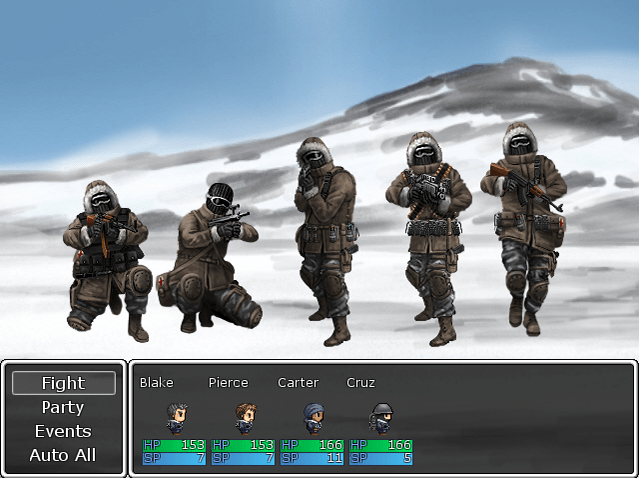
Task: Activate the Auto All option
Action: tap(63, 455)
